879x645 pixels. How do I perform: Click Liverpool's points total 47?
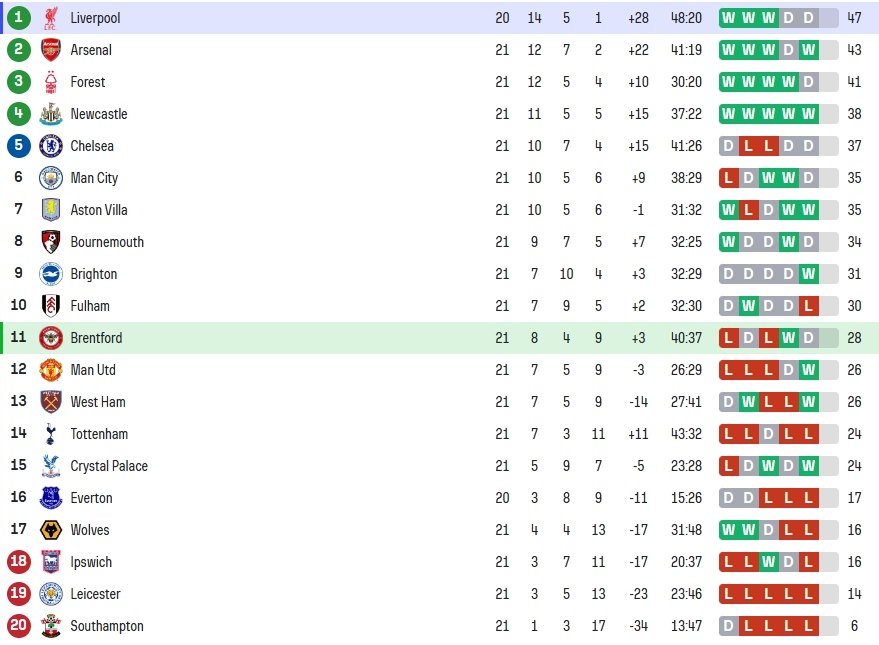[854, 18]
